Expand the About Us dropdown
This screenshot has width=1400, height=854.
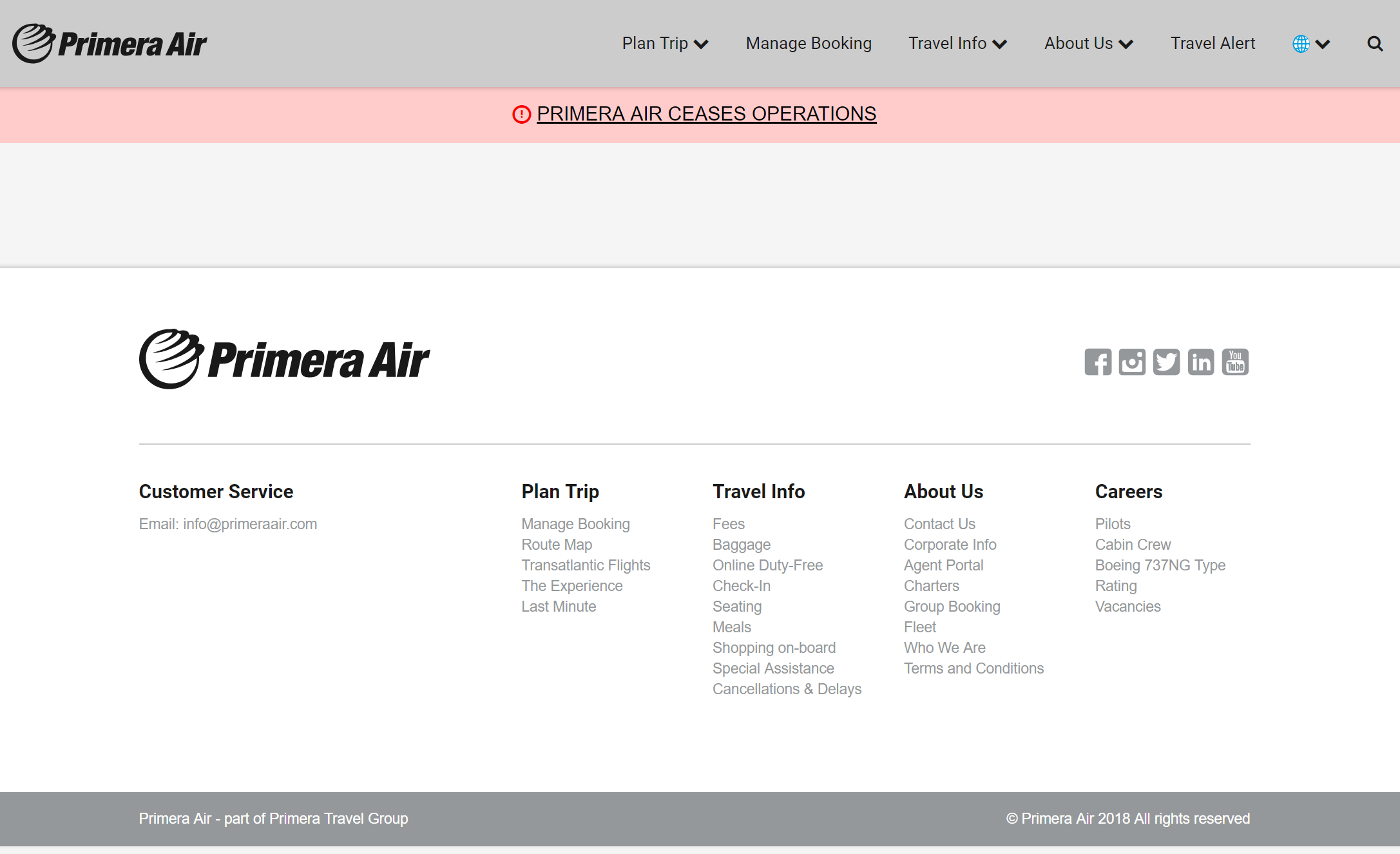[x=1088, y=44]
